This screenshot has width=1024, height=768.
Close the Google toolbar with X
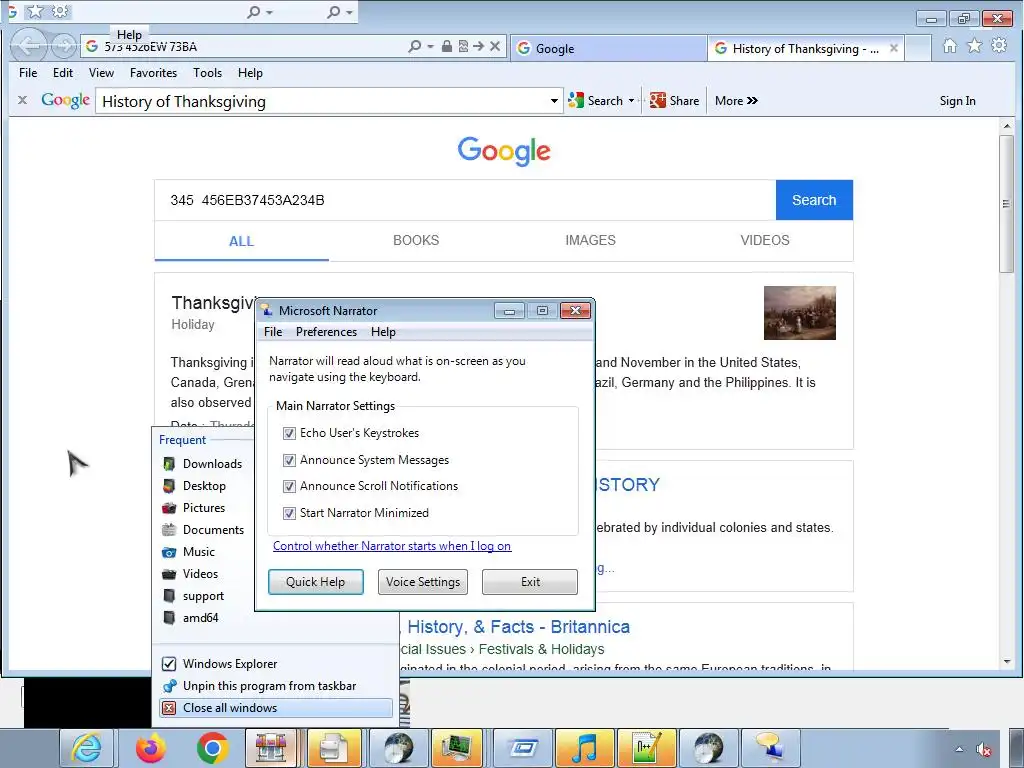[x=22, y=101]
